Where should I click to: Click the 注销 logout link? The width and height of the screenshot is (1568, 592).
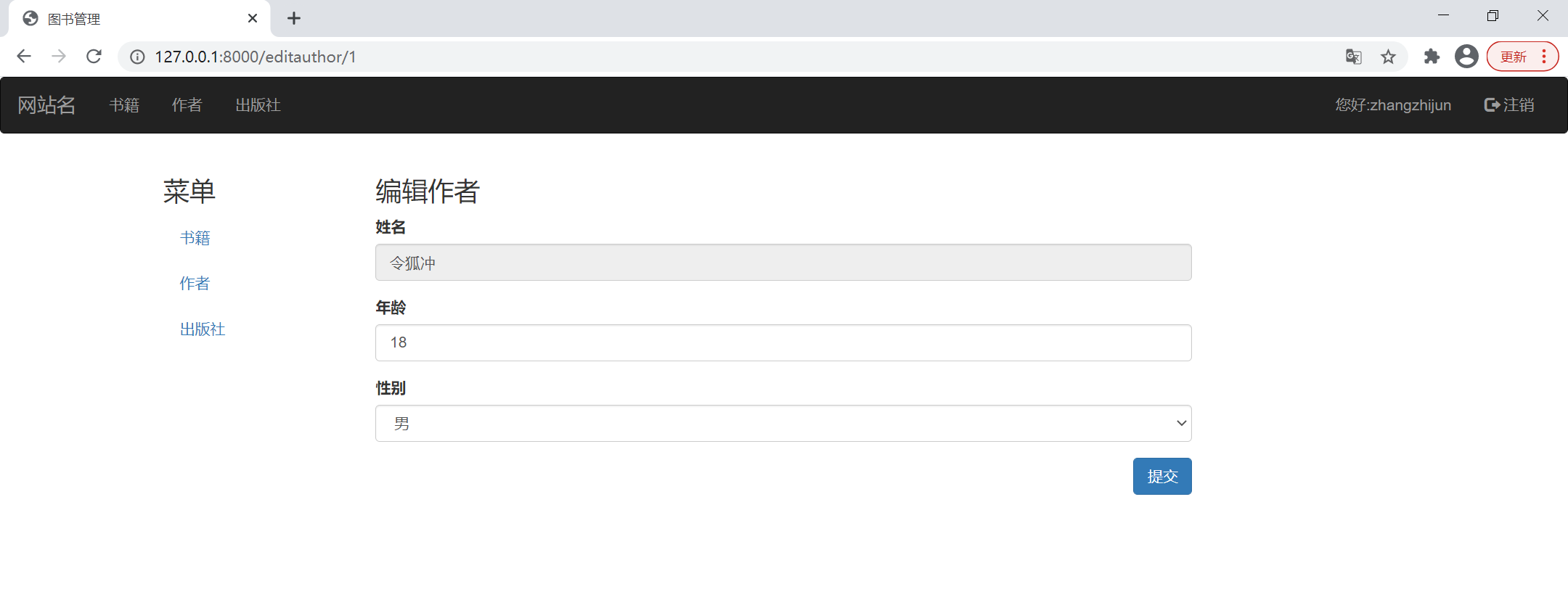pyautogui.click(x=1509, y=105)
